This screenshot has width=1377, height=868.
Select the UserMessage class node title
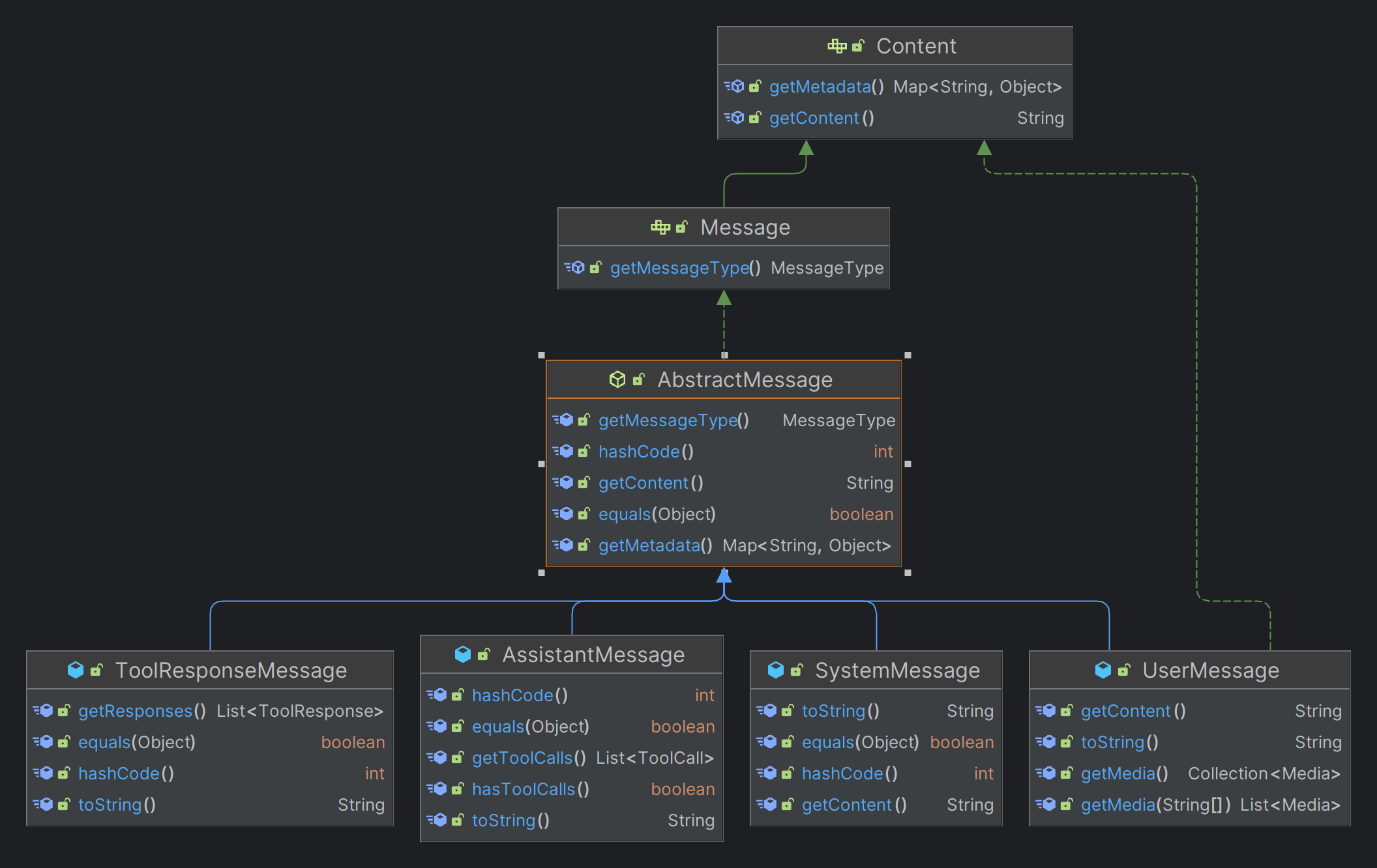click(x=1211, y=671)
